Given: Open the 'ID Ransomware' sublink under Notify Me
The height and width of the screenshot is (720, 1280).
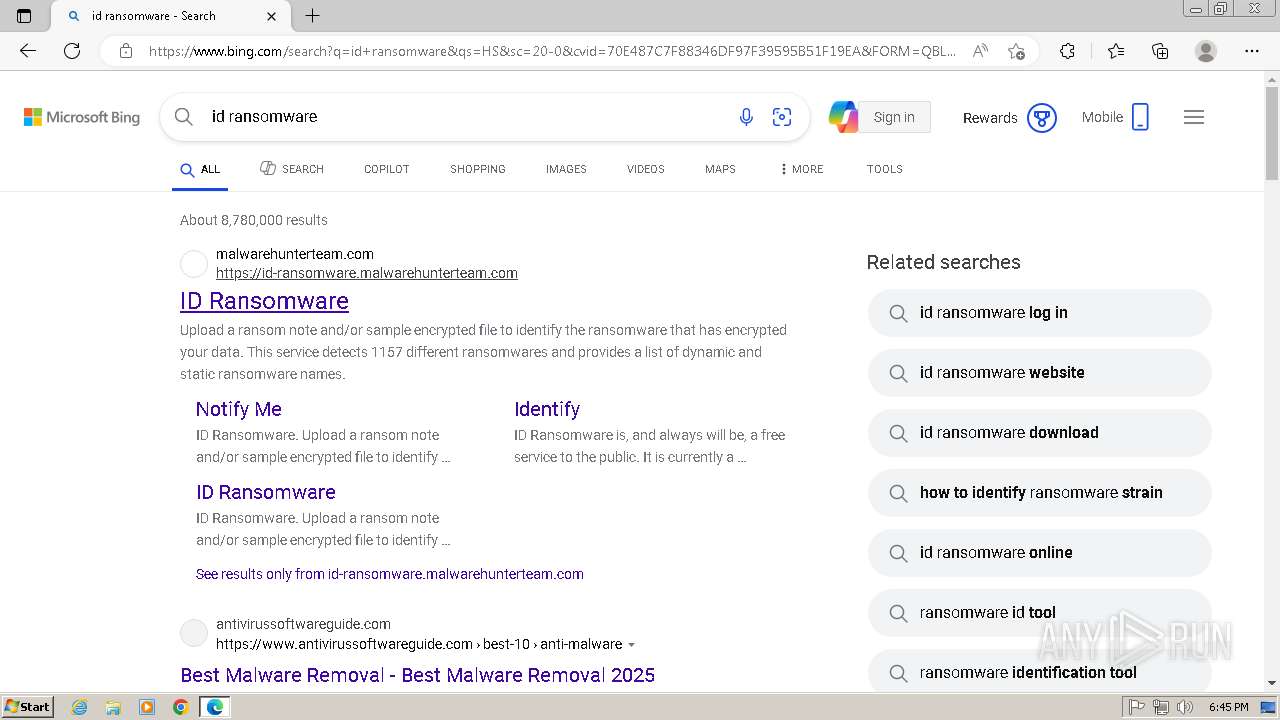Looking at the screenshot, I should pyautogui.click(x=266, y=492).
